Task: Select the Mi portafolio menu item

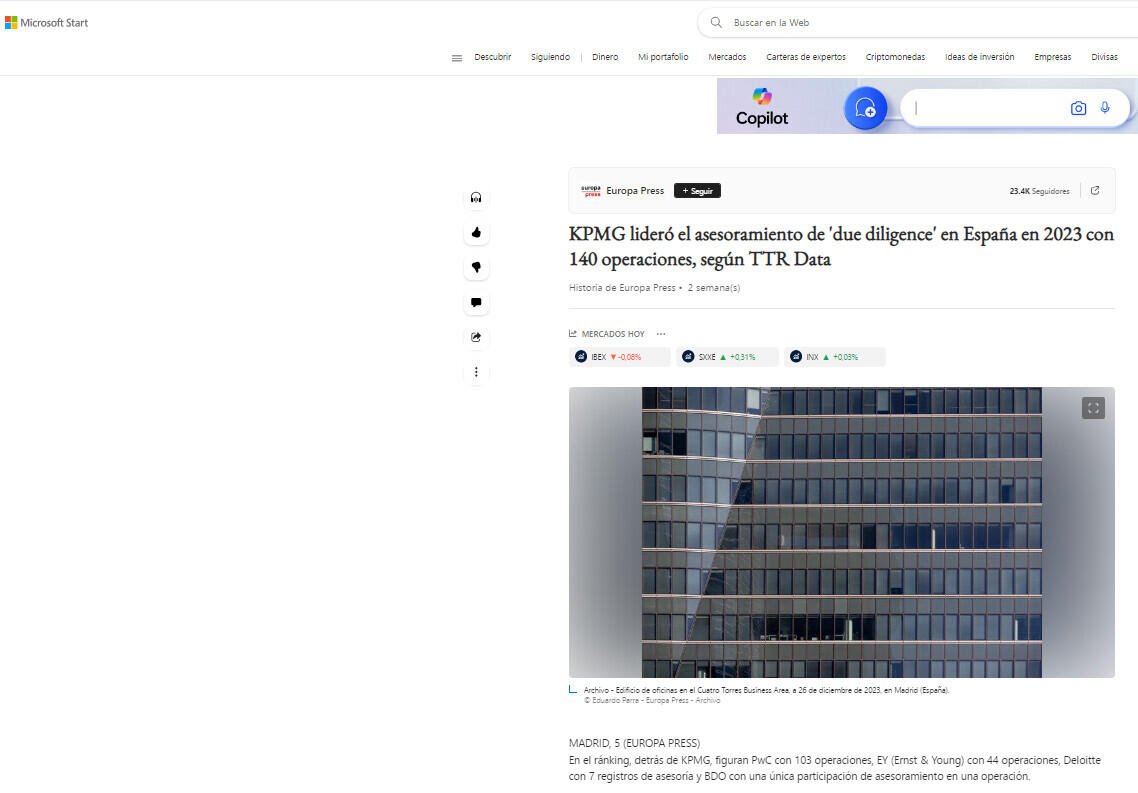Action: (x=663, y=57)
